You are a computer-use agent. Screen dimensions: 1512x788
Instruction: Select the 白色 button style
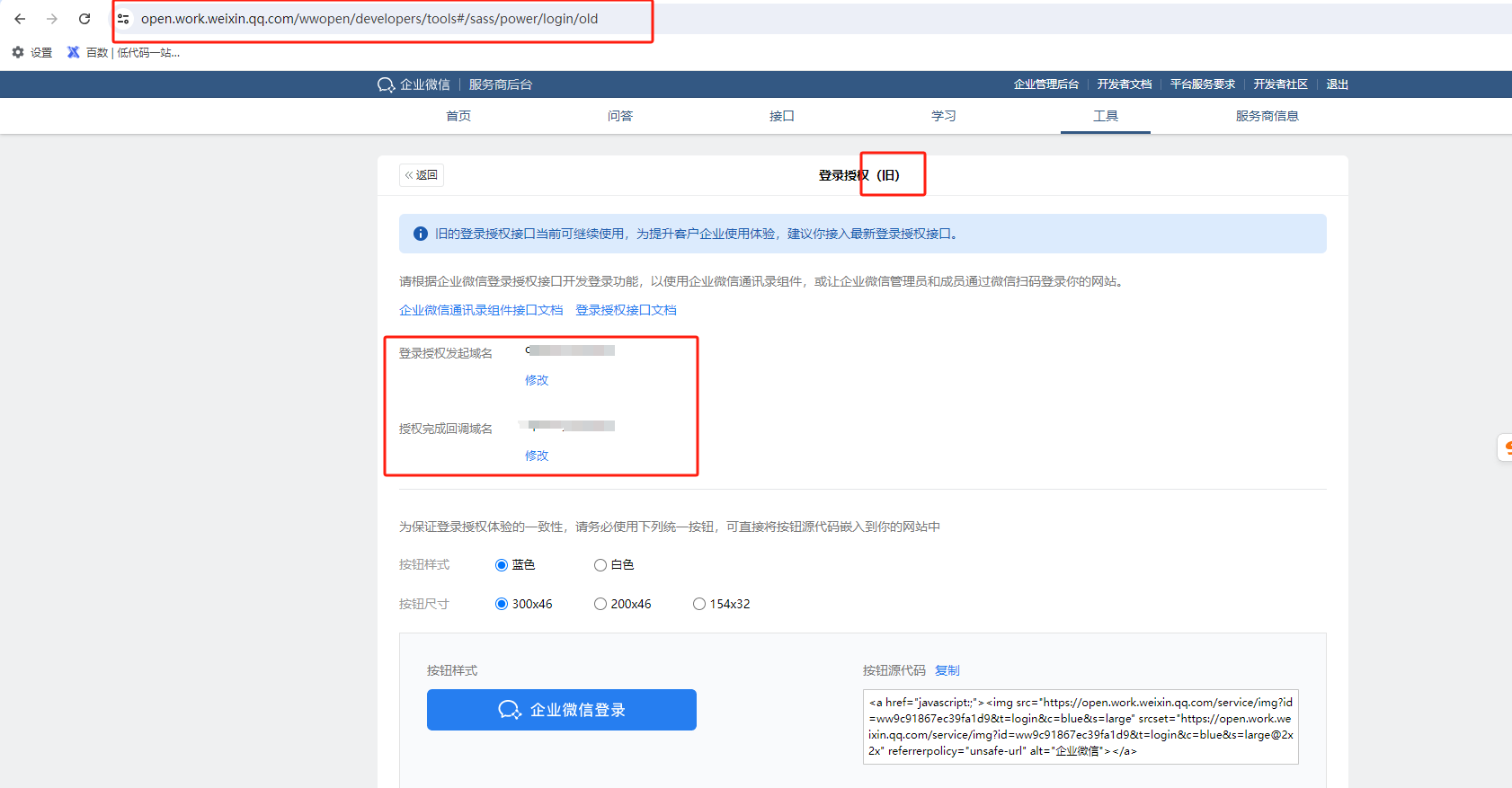click(600, 565)
